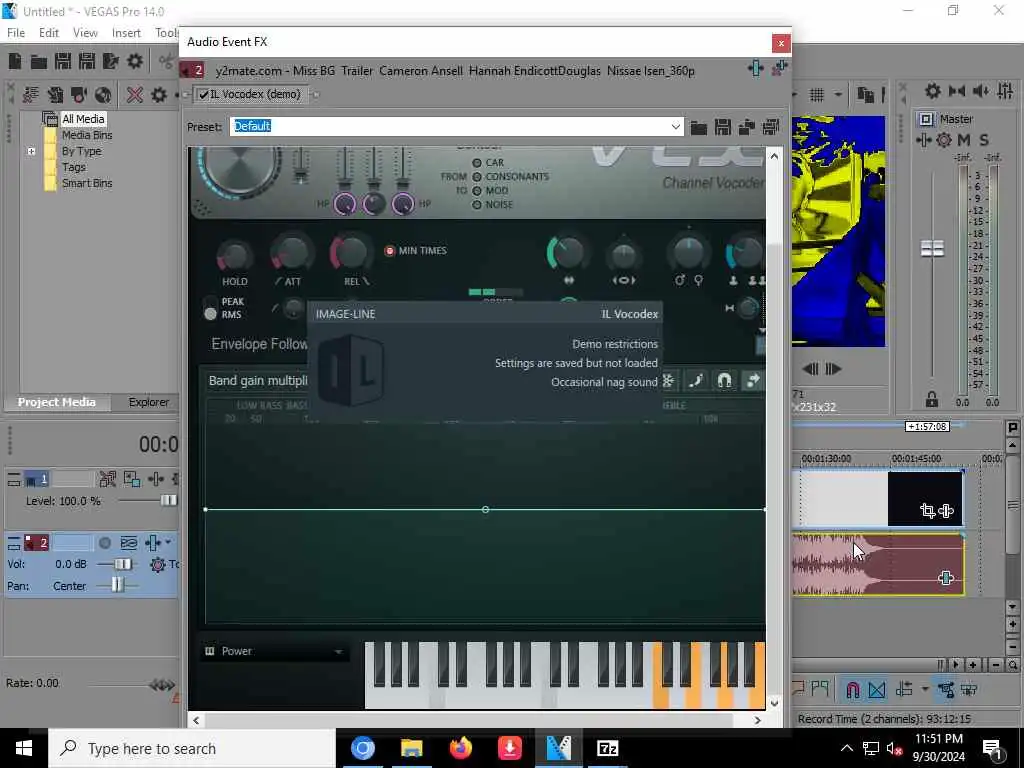Image resolution: width=1024 pixels, height=768 pixels.
Task: Toggle the lock under Master fader
Action: point(932,399)
